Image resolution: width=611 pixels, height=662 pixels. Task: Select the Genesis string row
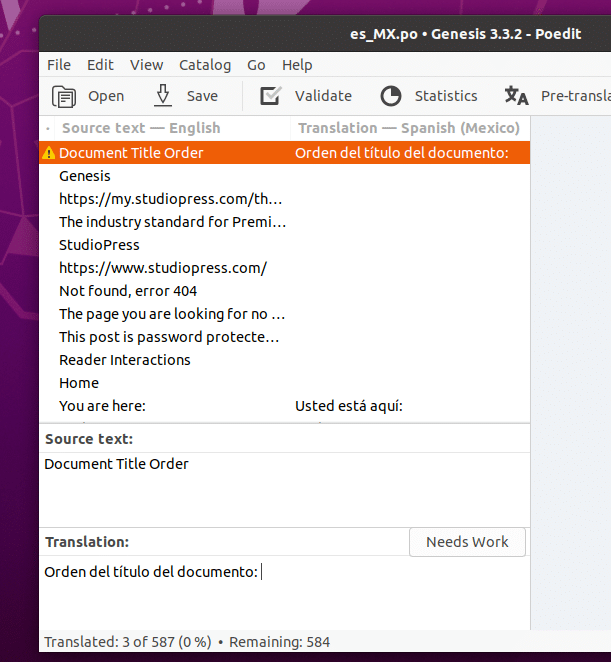click(x=285, y=176)
